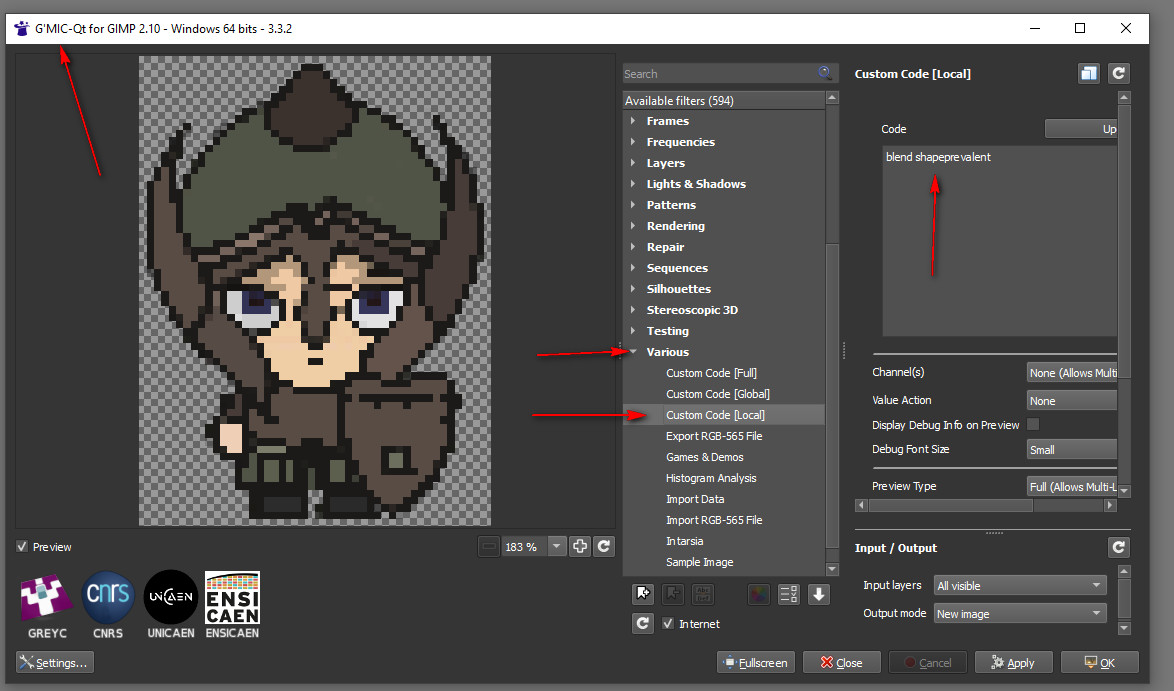This screenshot has height=691, width=1174.
Task: Toggle the Preview checkbox
Action: 22,547
